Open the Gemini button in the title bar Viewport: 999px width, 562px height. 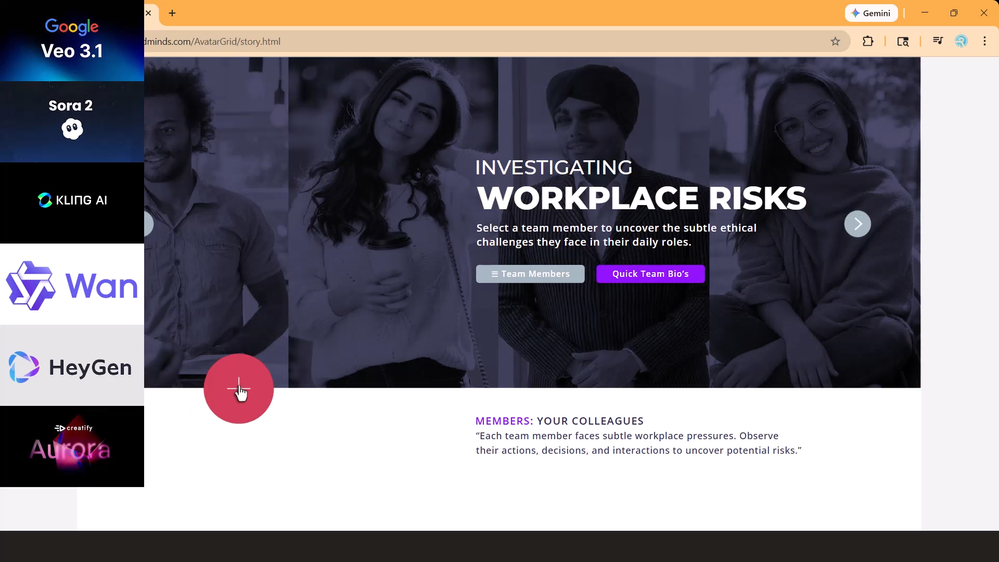pyautogui.click(x=871, y=13)
